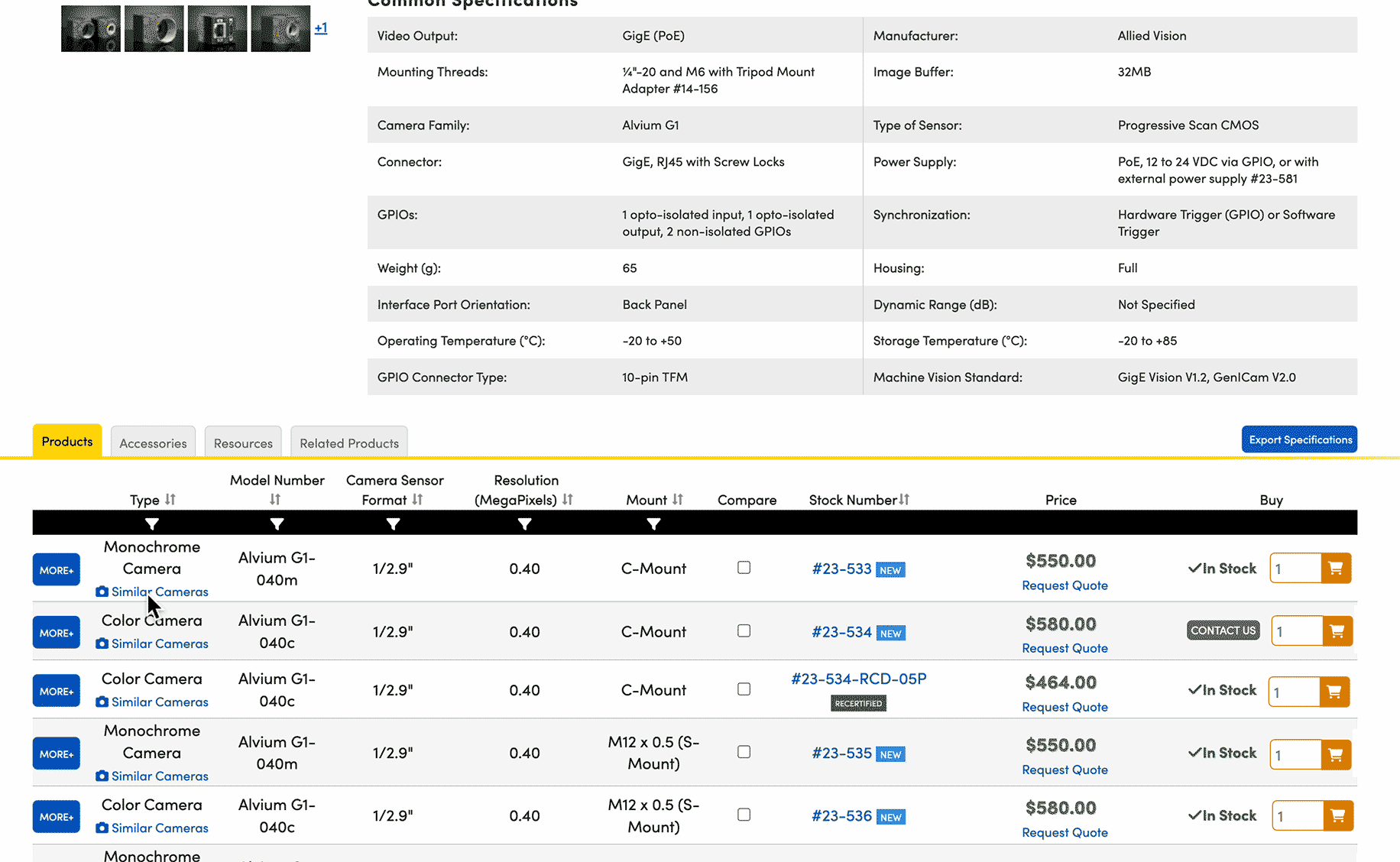1400x862 pixels.
Task: Click cart icon for #23-535 S-Mount camera
Action: tap(1336, 754)
